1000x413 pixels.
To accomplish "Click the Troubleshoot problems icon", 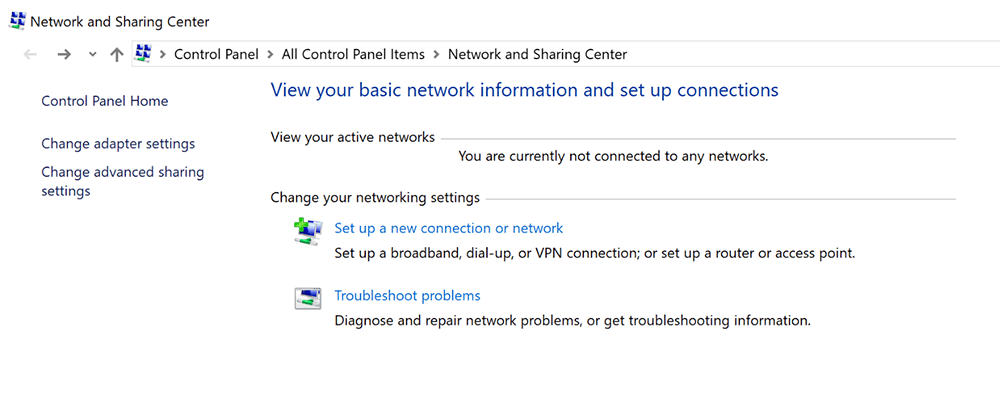I will [308, 298].
